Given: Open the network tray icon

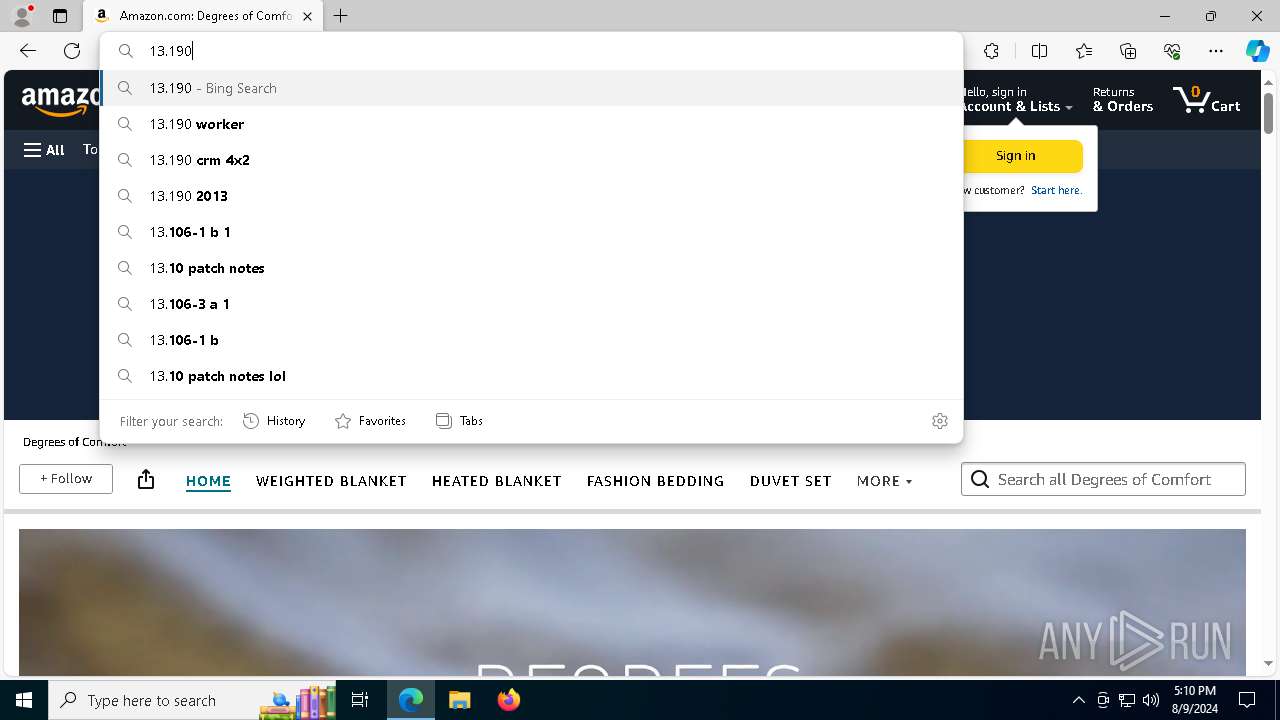Looking at the screenshot, I should 1127,700.
